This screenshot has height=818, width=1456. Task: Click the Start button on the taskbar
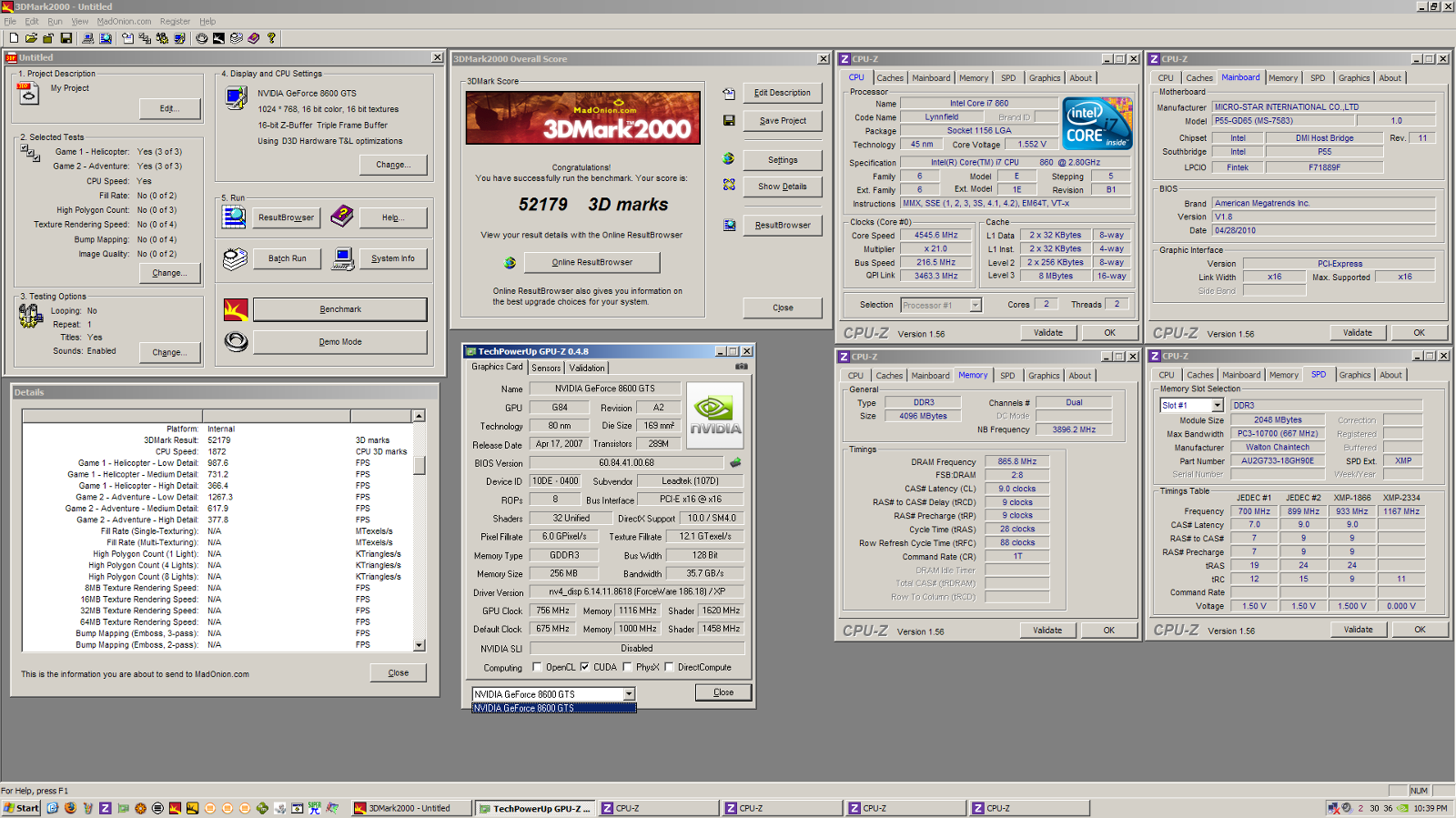tap(21, 808)
